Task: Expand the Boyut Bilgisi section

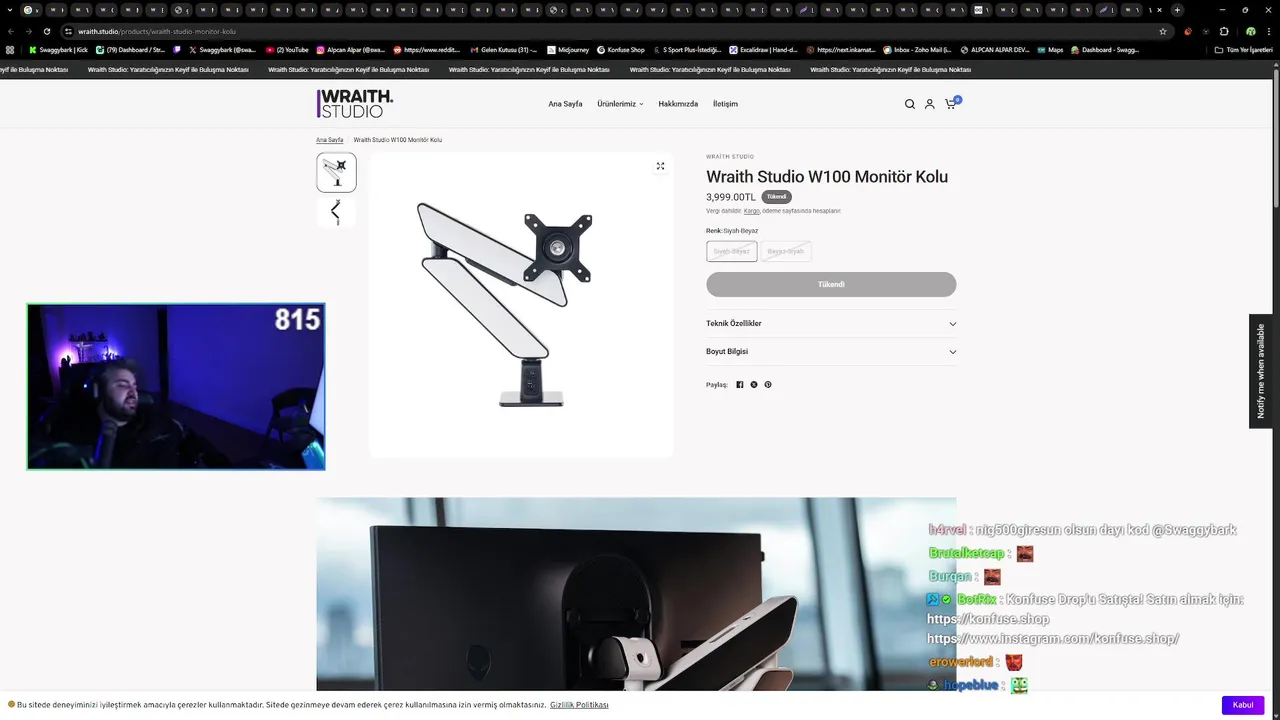Action: (x=831, y=351)
